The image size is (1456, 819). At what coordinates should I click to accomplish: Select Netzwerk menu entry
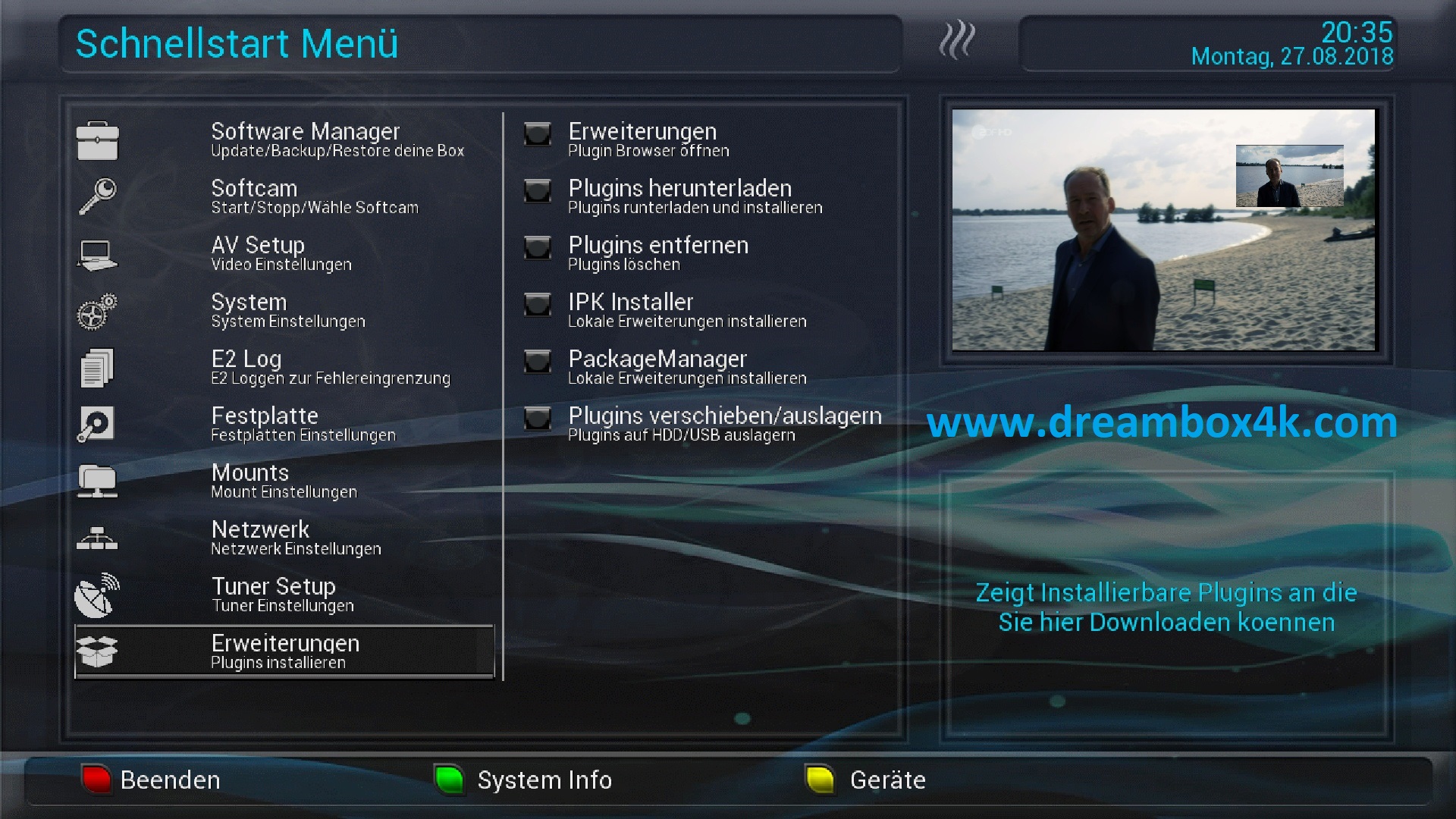tap(284, 538)
